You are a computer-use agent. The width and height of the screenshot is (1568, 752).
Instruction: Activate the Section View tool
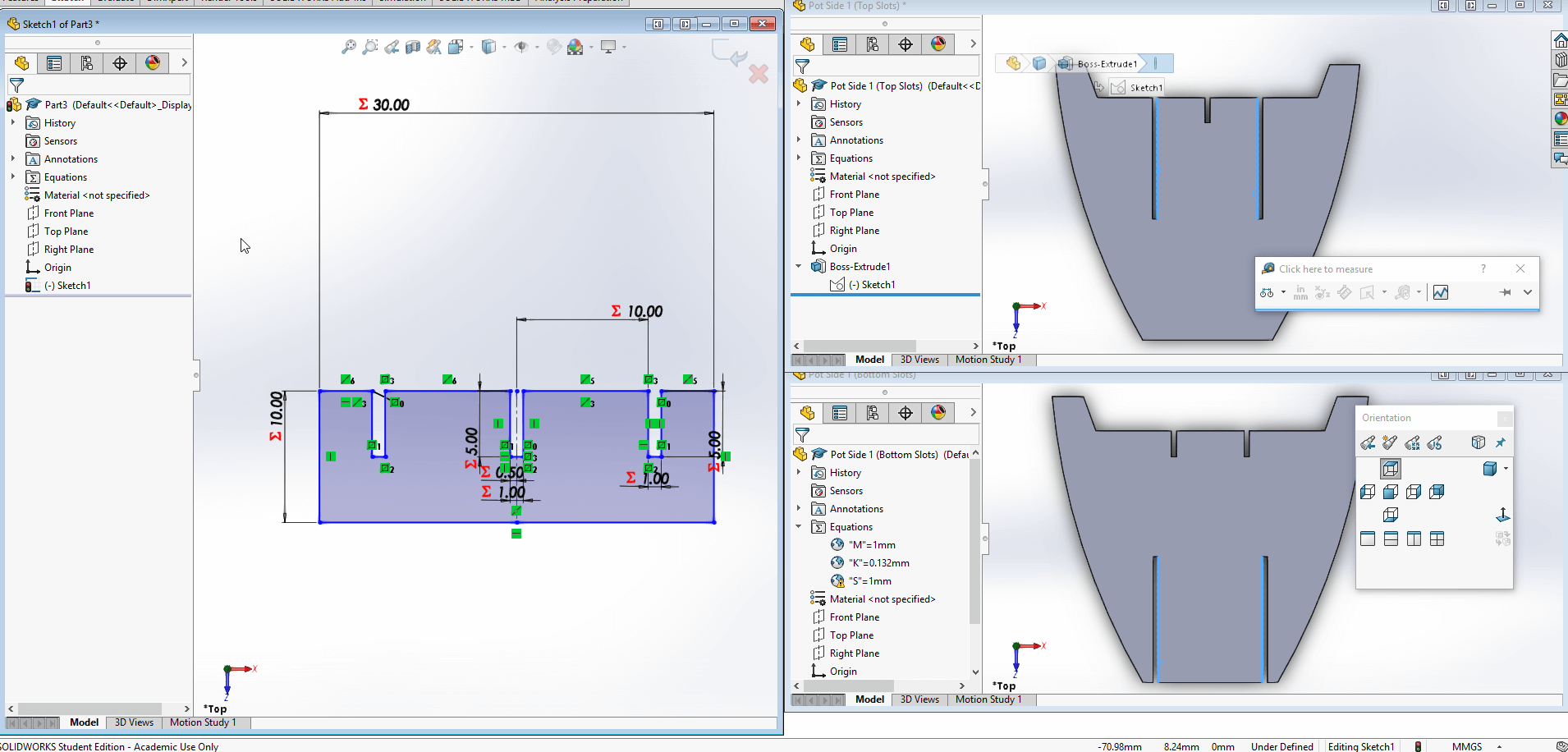tap(413, 47)
